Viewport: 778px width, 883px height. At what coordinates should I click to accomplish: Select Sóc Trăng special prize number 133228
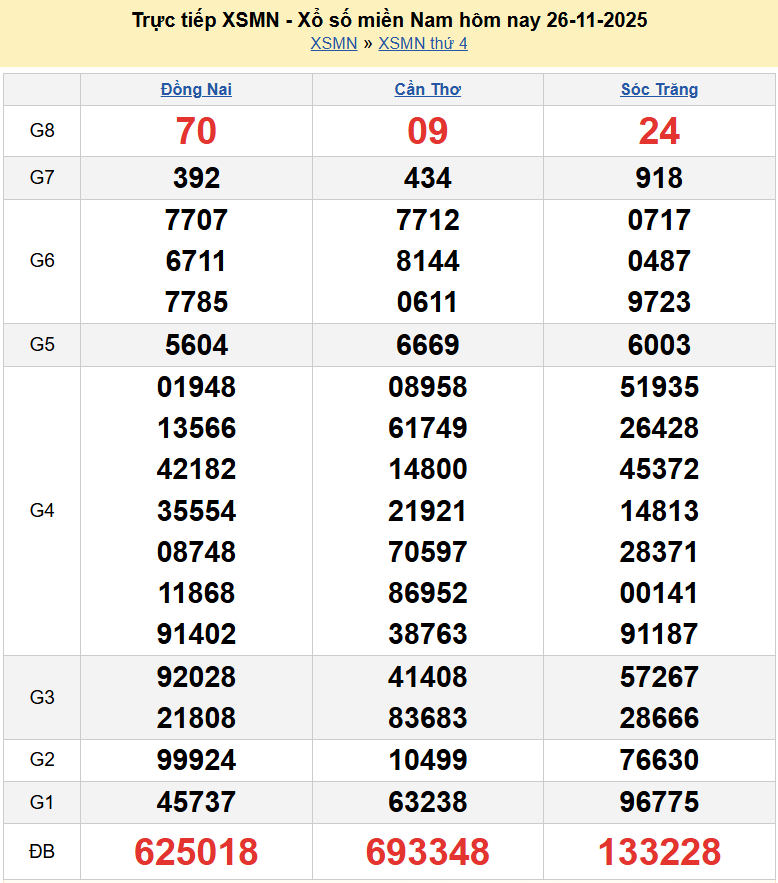pos(659,852)
